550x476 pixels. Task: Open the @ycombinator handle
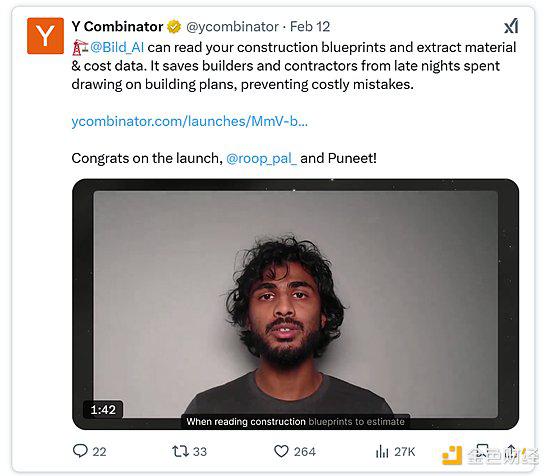point(232,27)
